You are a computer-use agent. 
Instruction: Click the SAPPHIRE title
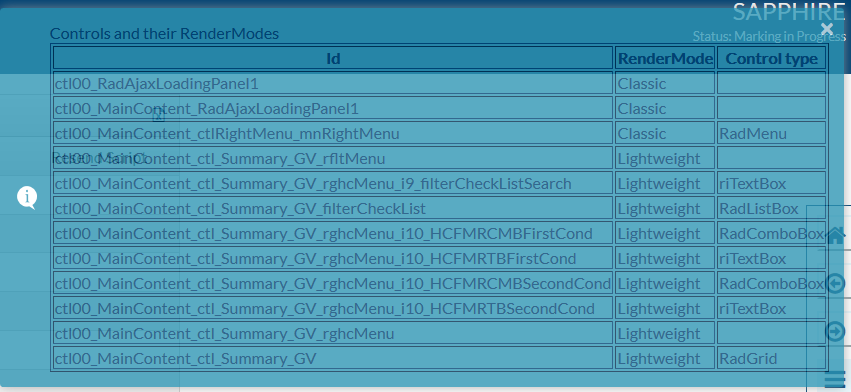pyautogui.click(x=789, y=12)
